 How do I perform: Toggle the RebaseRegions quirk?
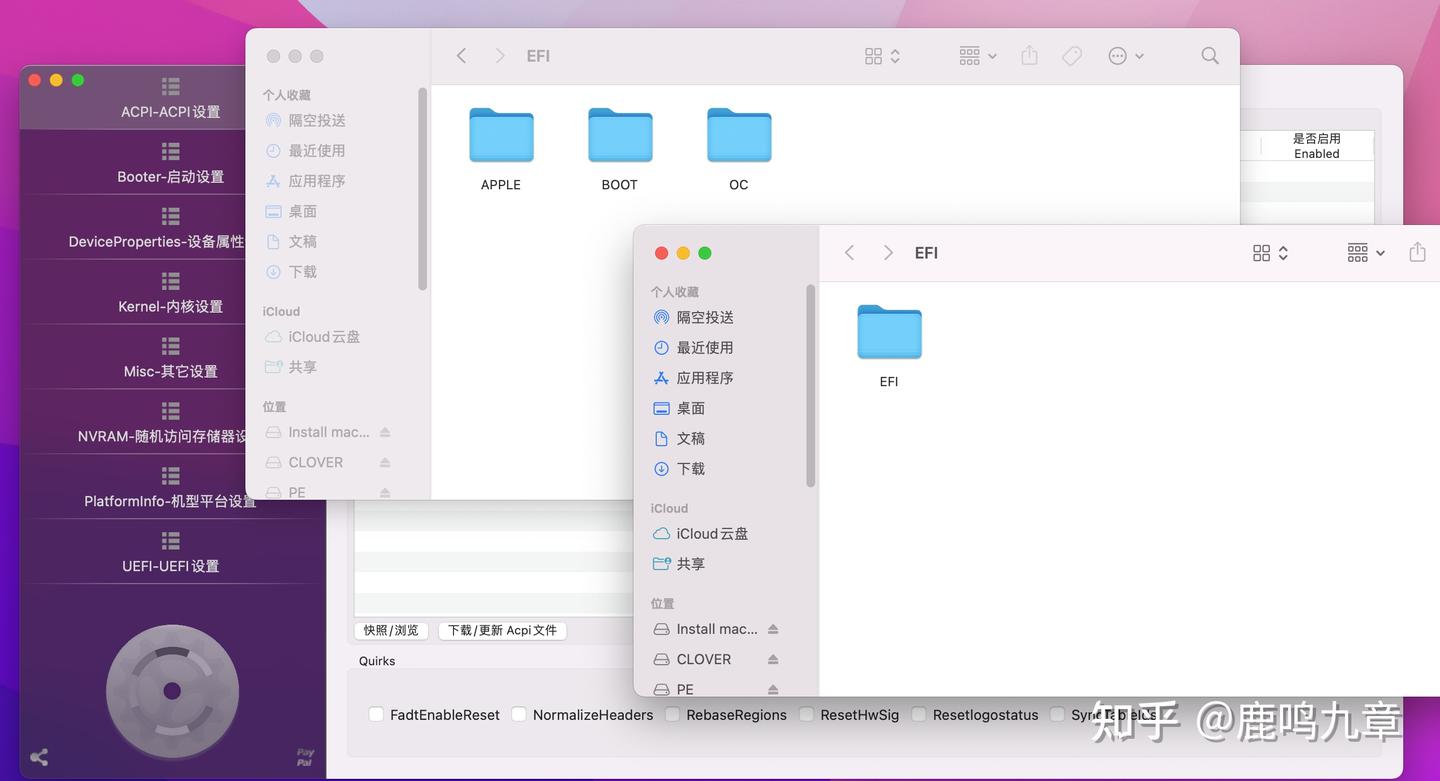point(672,714)
